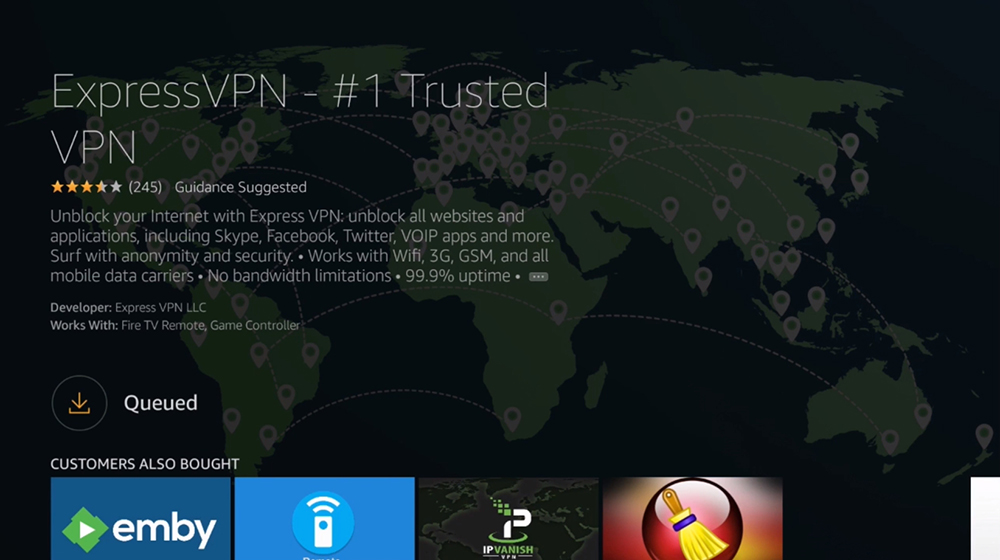This screenshot has height=560, width=1000.
Task: Click the ExpressVPN - #1 Trusted VPN title
Action: pos(299,119)
